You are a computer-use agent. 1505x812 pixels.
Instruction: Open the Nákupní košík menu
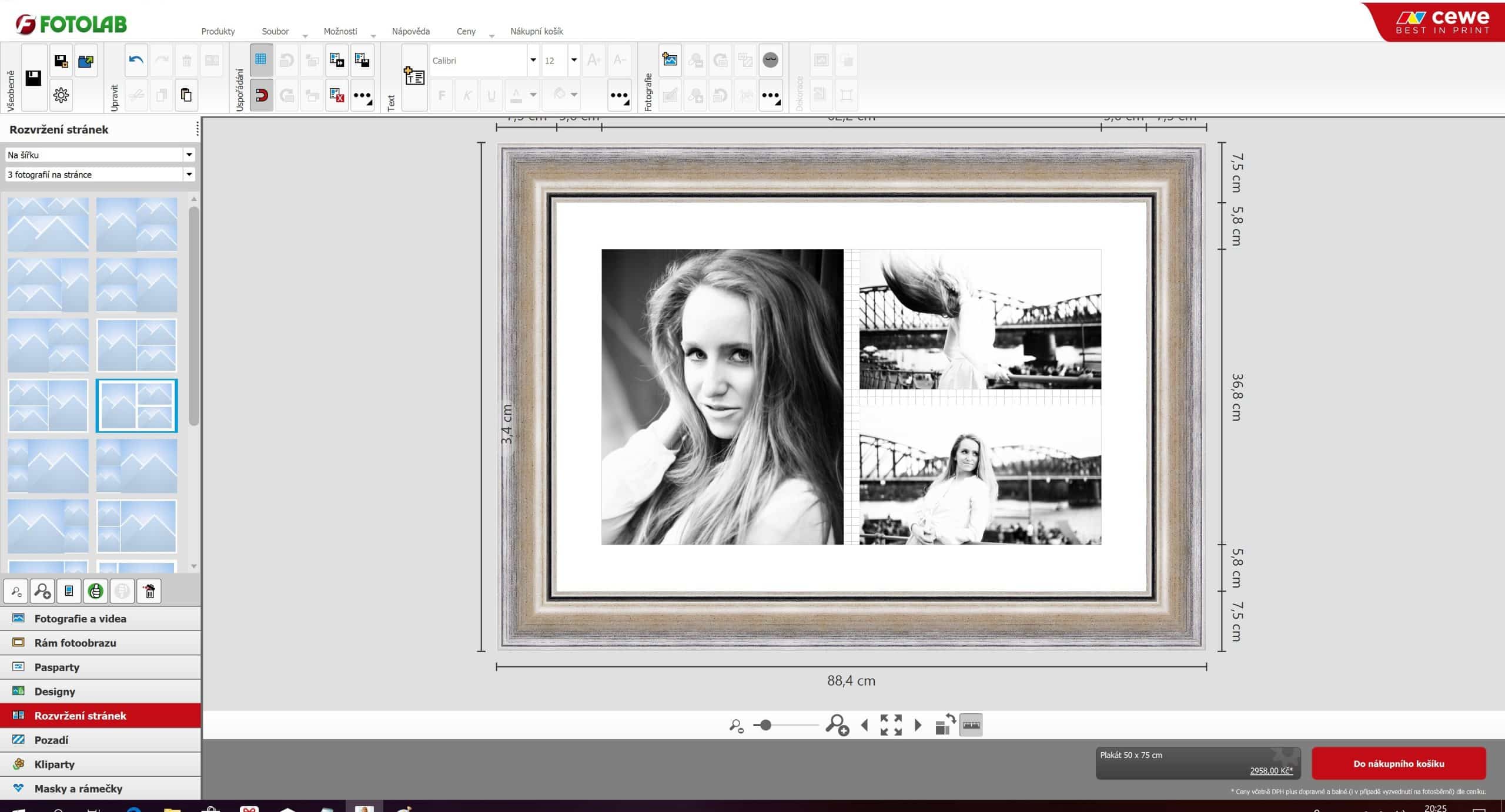[537, 31]
